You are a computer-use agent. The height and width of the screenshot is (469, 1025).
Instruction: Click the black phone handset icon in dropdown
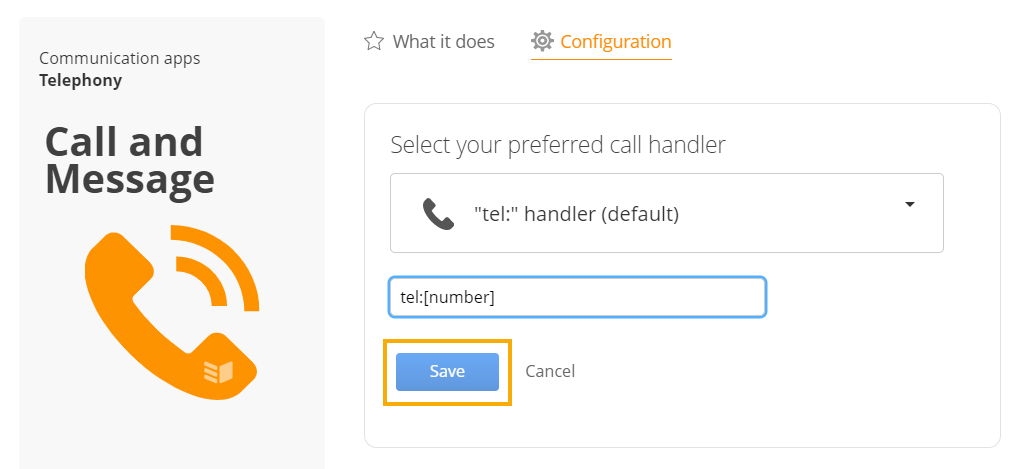(438, 213)
